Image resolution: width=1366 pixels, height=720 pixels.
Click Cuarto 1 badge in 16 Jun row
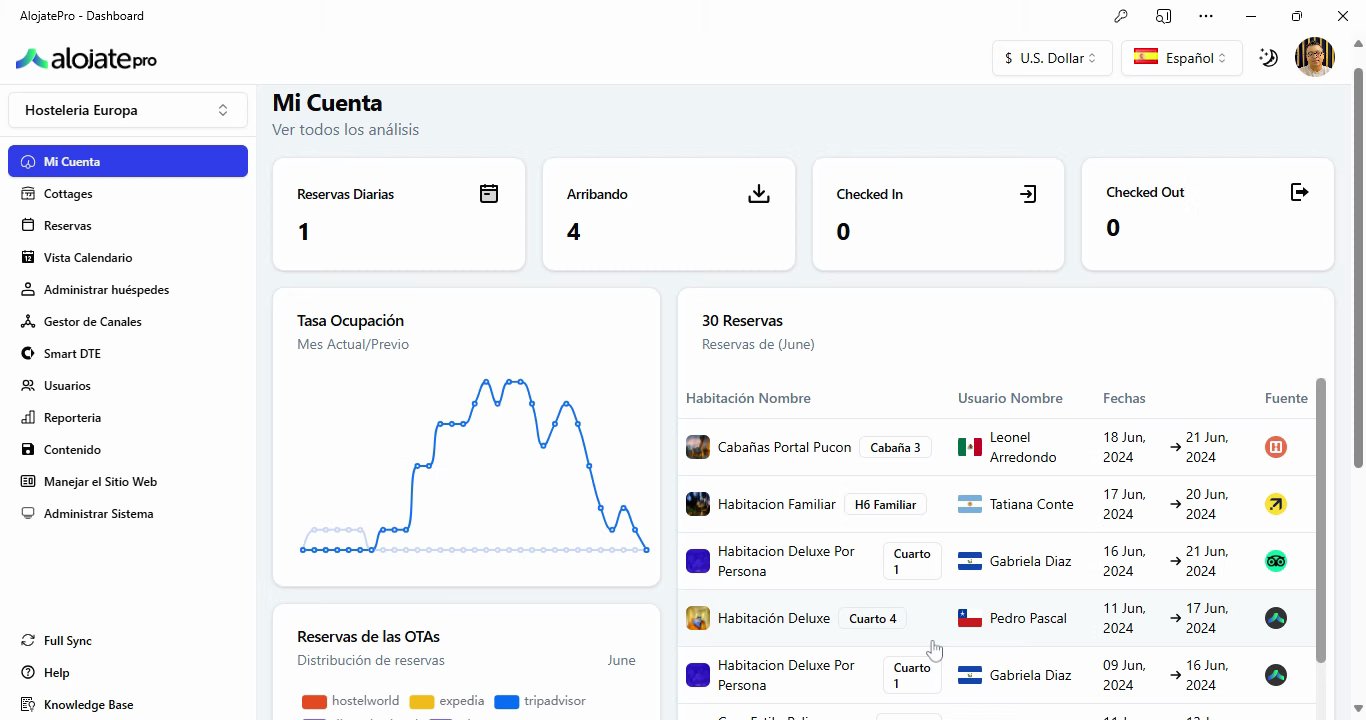click(912, 561)
